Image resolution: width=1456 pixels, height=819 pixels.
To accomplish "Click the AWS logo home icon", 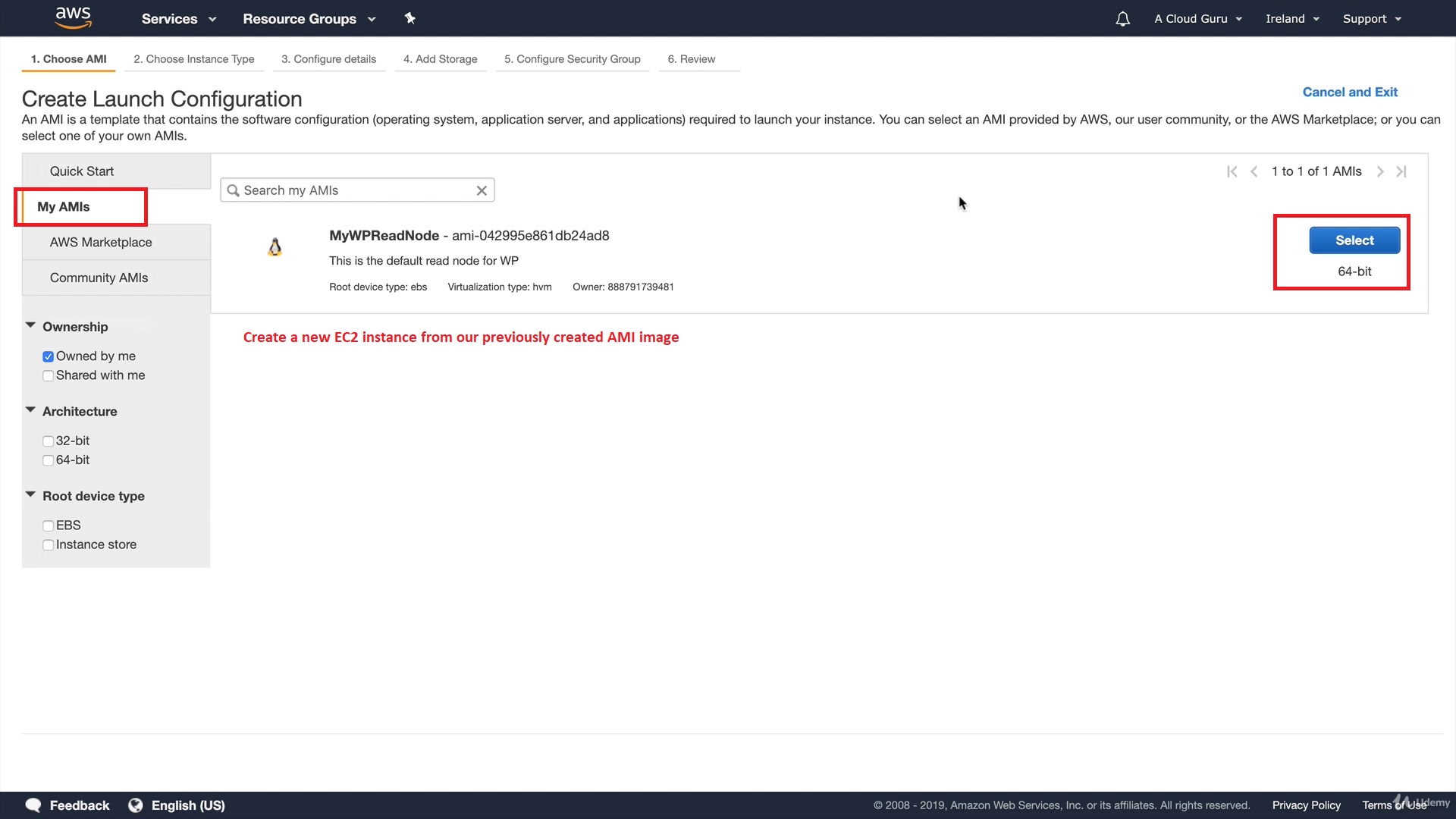I will (74, 17).
